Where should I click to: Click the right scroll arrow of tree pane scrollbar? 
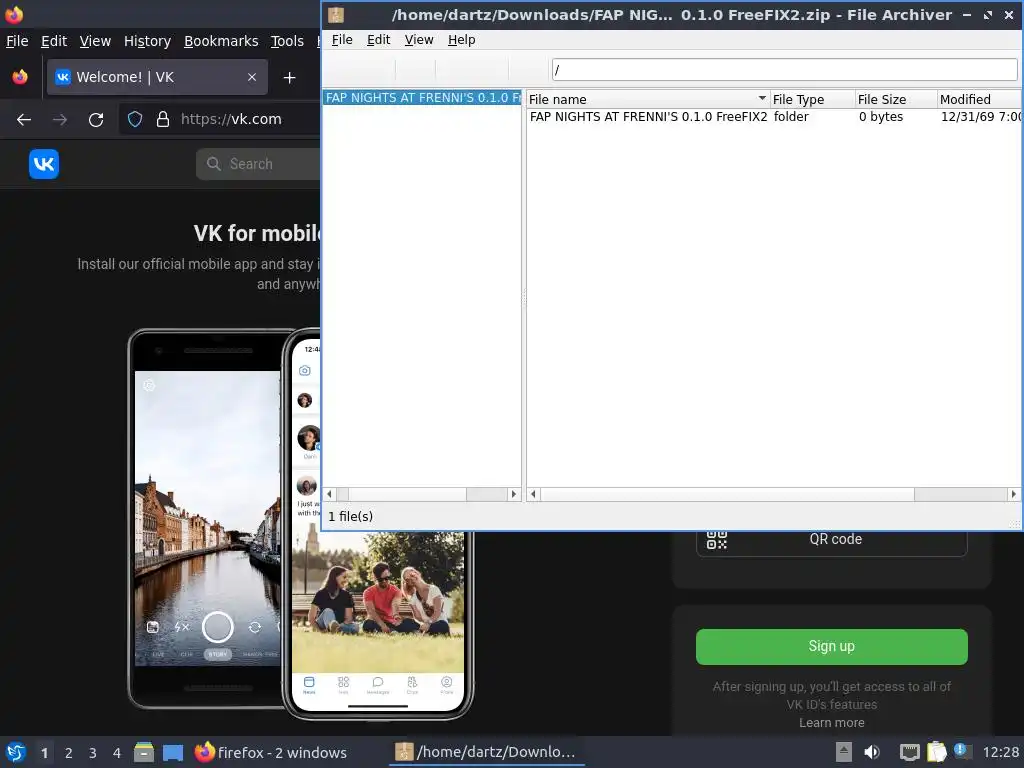(x=514, y=494)
